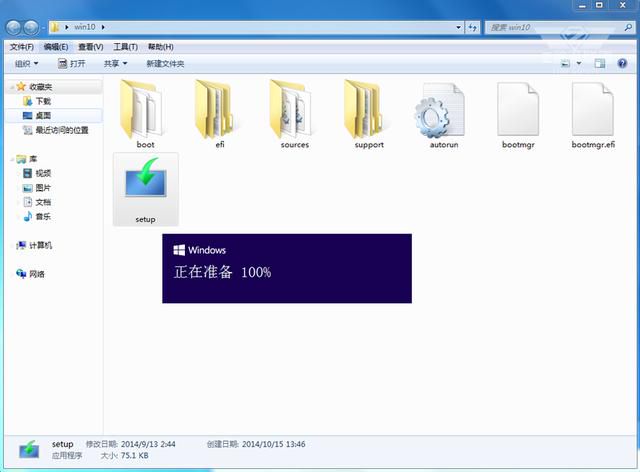Toggle the preview pane button

pos(600,63)
